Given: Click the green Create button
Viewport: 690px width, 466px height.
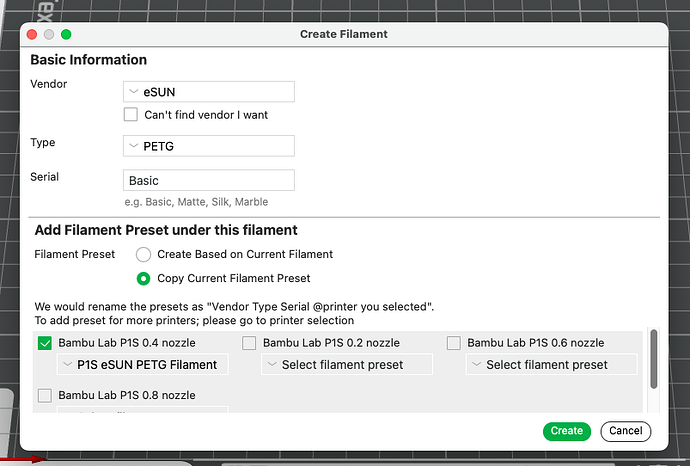Looking at the screenshot, I should click(x=567, y=431).
